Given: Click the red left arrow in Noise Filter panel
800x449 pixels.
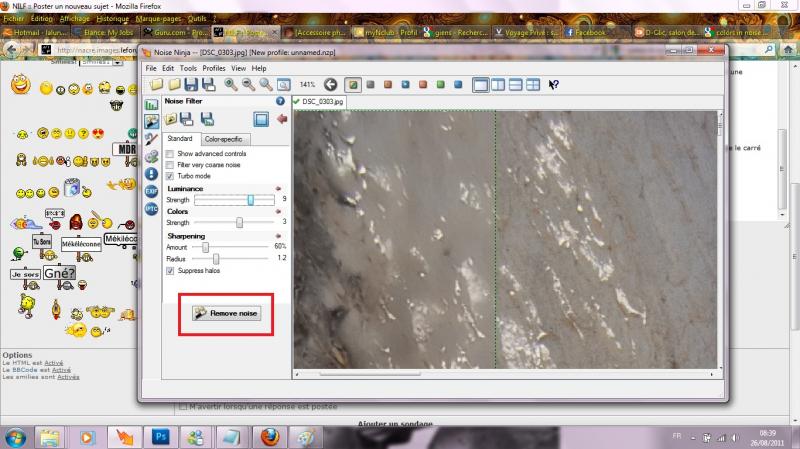Looking at the screenshot, I should [x=282, y=119].
